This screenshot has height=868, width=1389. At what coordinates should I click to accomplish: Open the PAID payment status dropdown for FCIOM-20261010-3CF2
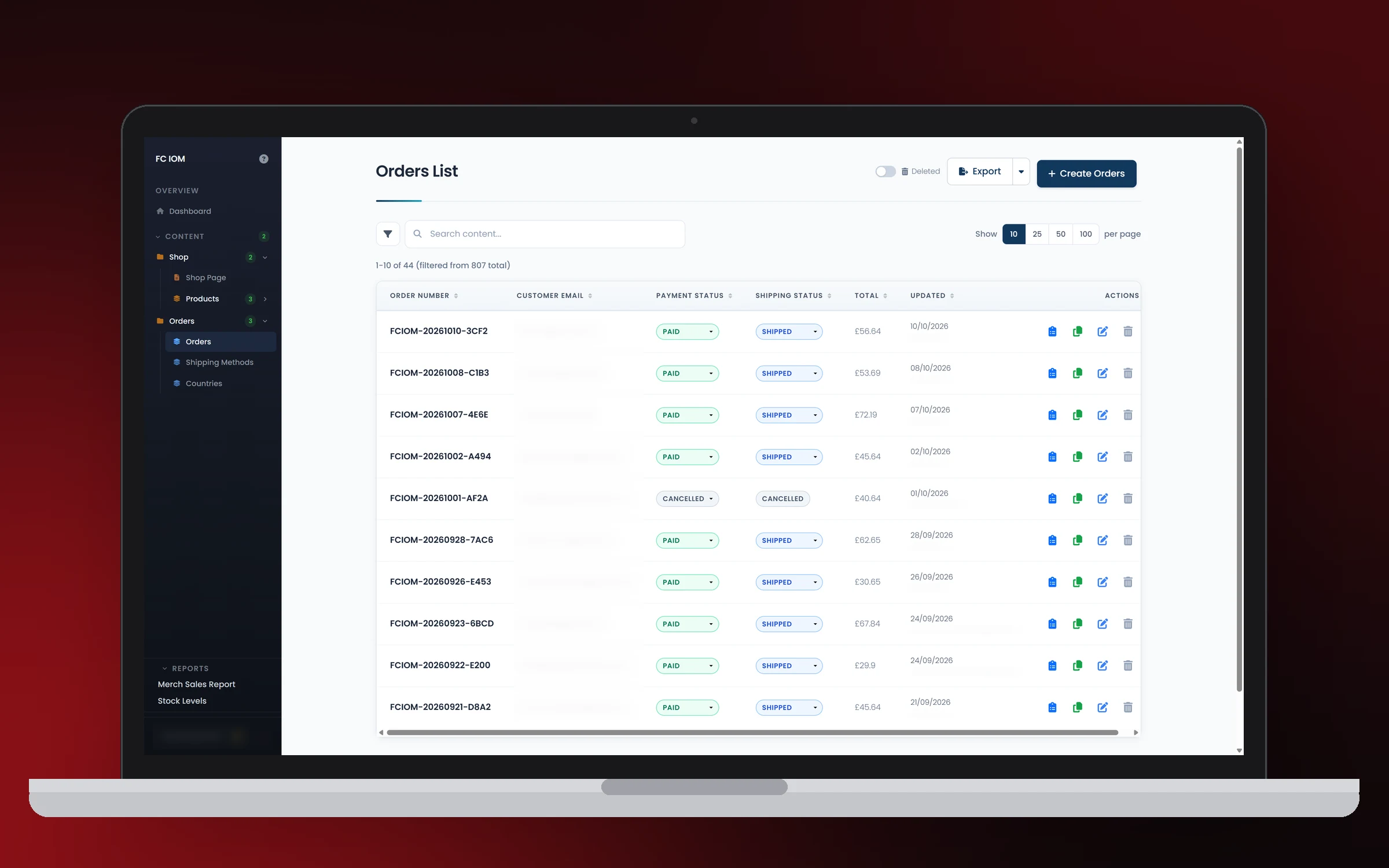click(x=687, y=332)
